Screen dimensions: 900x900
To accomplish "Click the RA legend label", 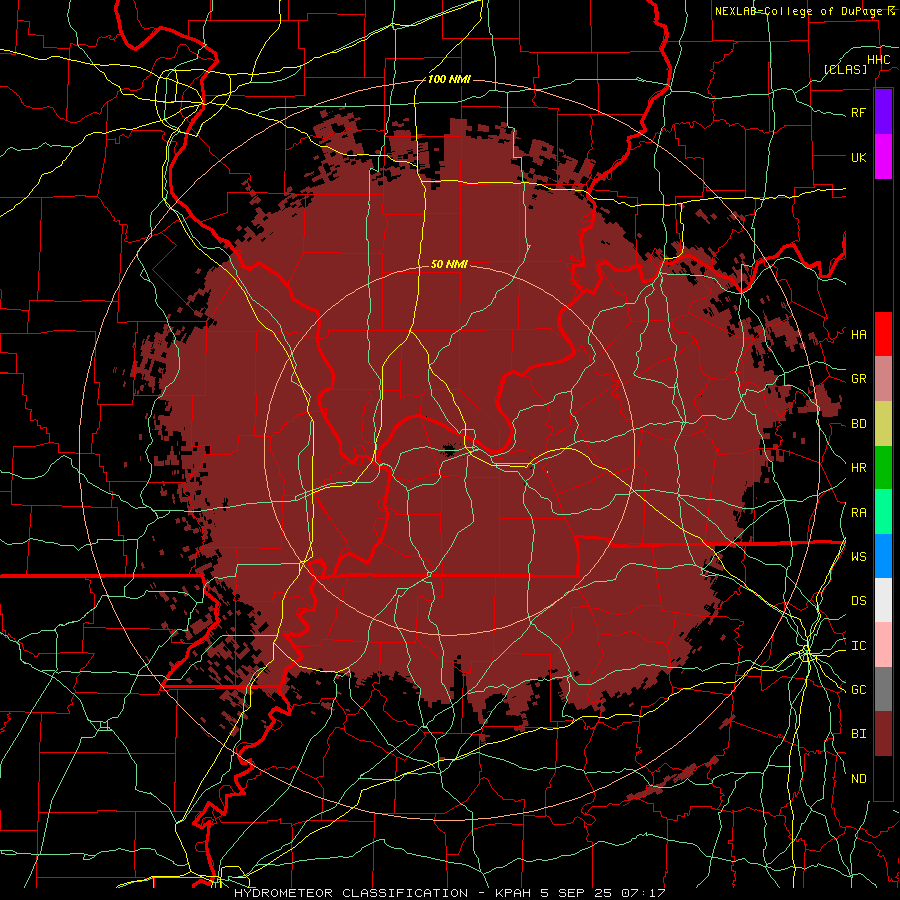I will [858, 513].
